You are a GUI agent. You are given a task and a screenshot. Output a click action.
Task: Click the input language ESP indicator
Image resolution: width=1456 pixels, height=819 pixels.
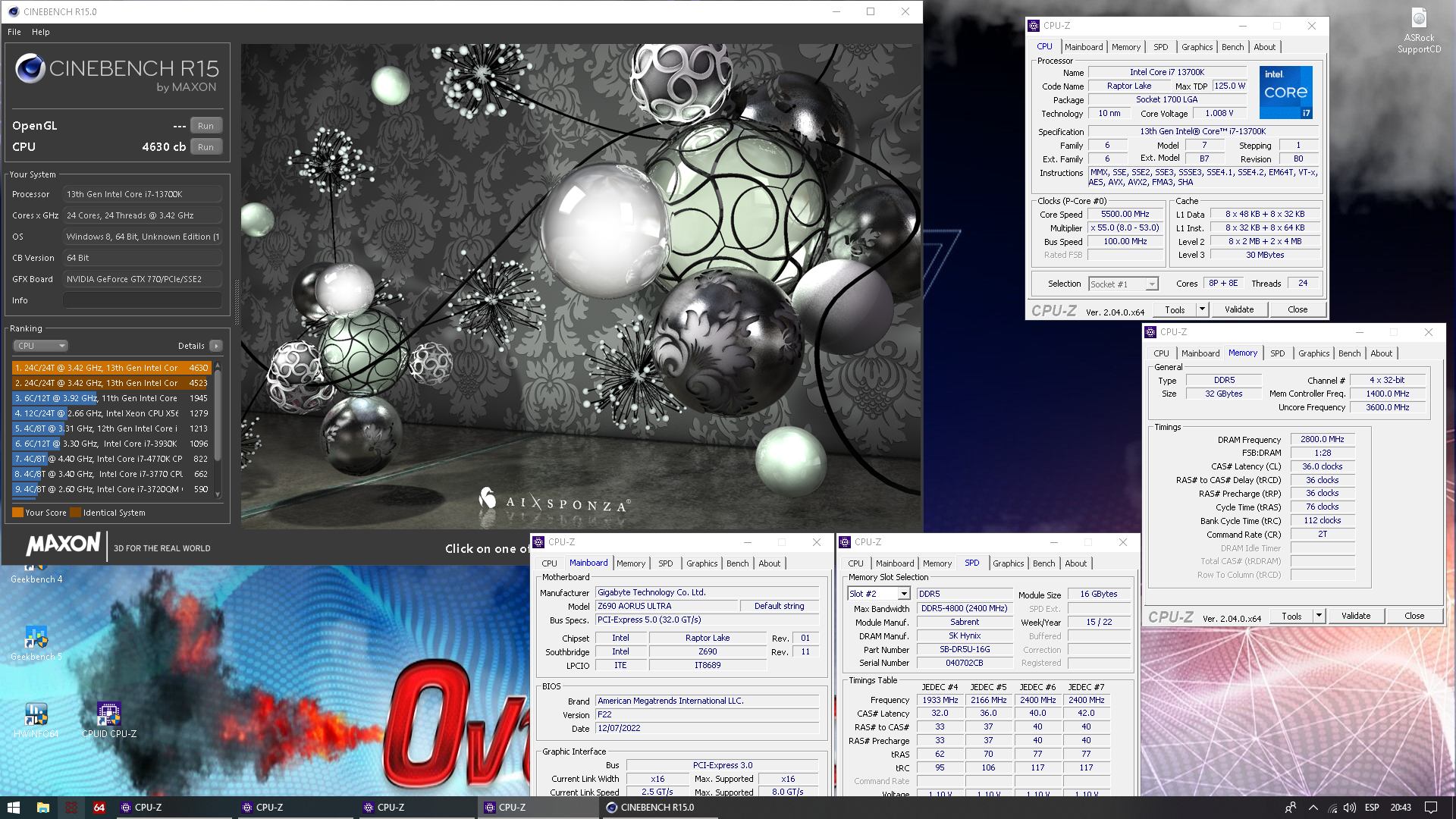tap(1371, 808)
